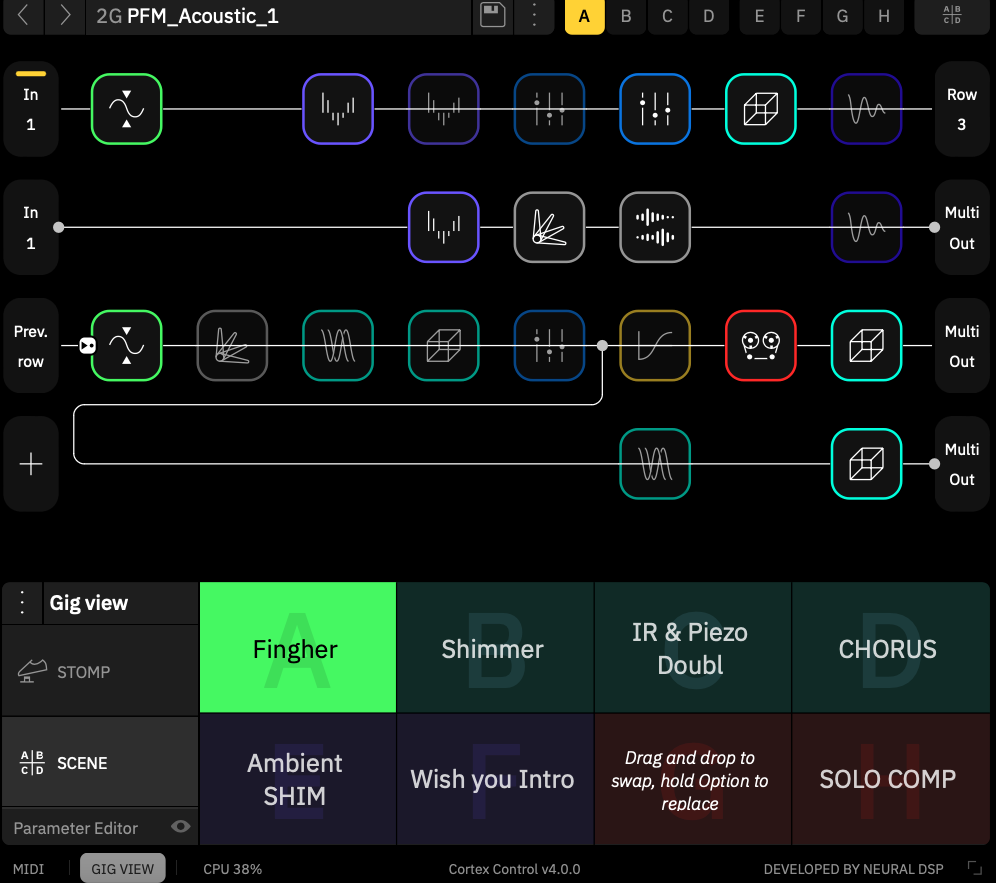
Task: Select the red tape delay block in the third row
Action: pyautogui.click(x=760, y=345)
